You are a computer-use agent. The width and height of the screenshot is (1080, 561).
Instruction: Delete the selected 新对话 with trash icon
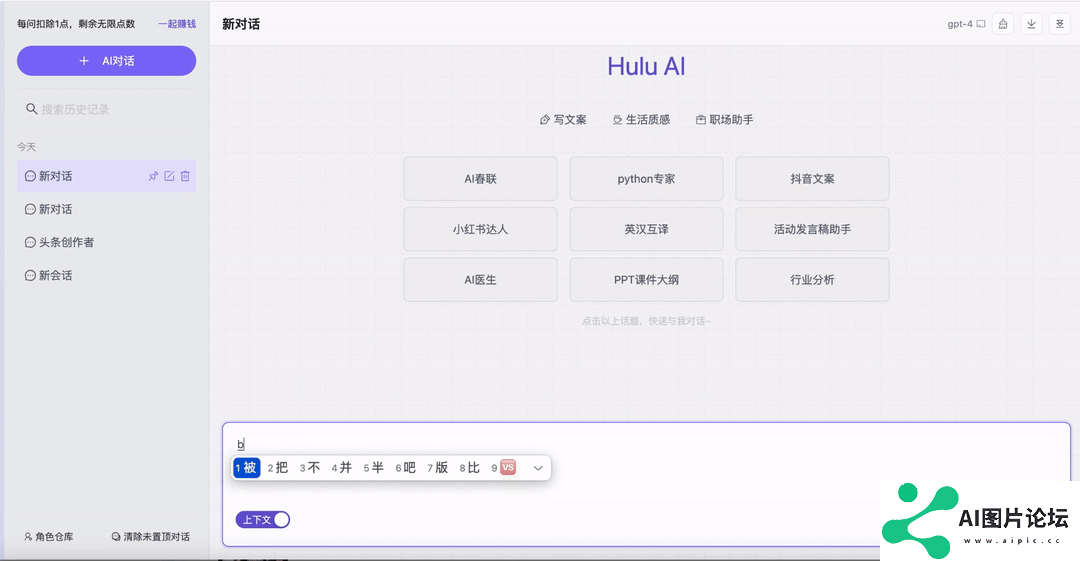(x=185, y=176)
